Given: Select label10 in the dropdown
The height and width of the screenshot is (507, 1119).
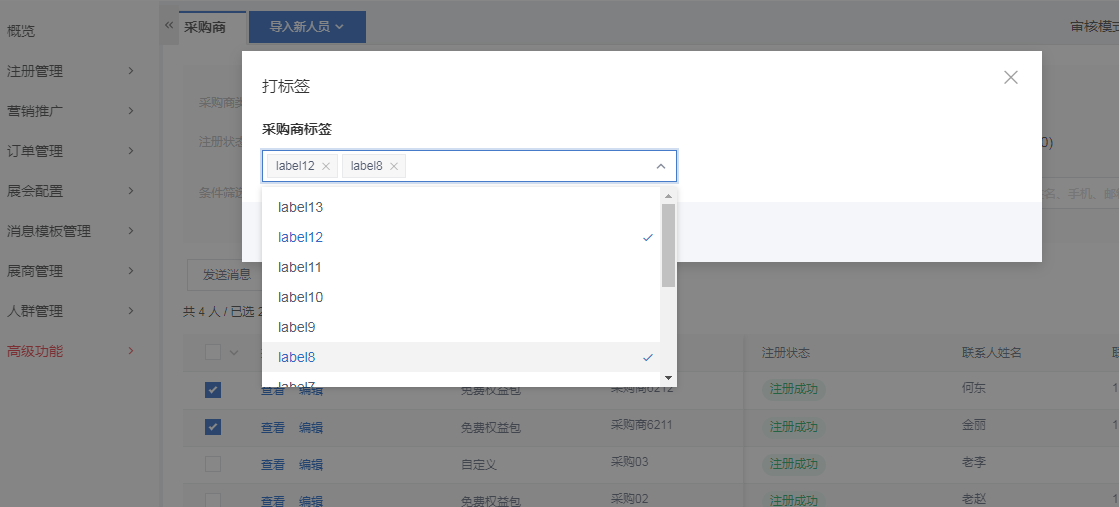Looking at the screenshot, I should pos(461,297).
